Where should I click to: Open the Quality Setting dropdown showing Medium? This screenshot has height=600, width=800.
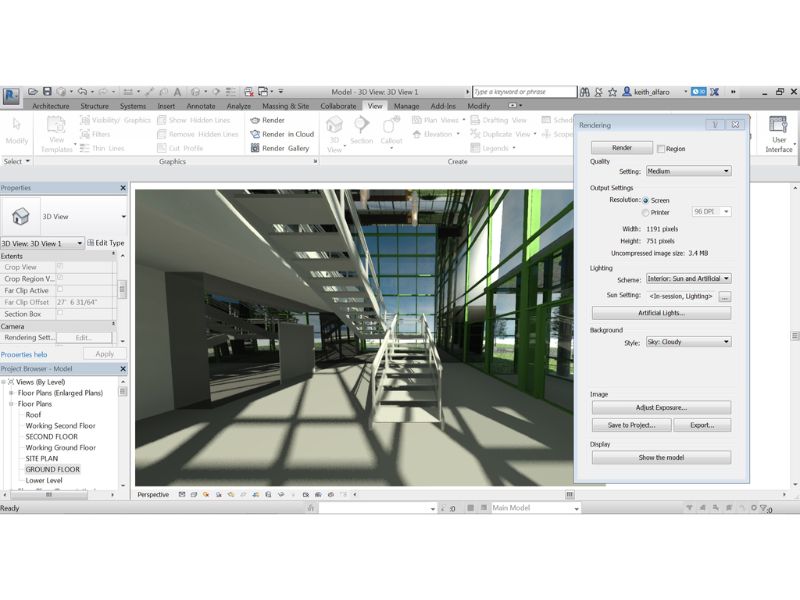(687, 171)
